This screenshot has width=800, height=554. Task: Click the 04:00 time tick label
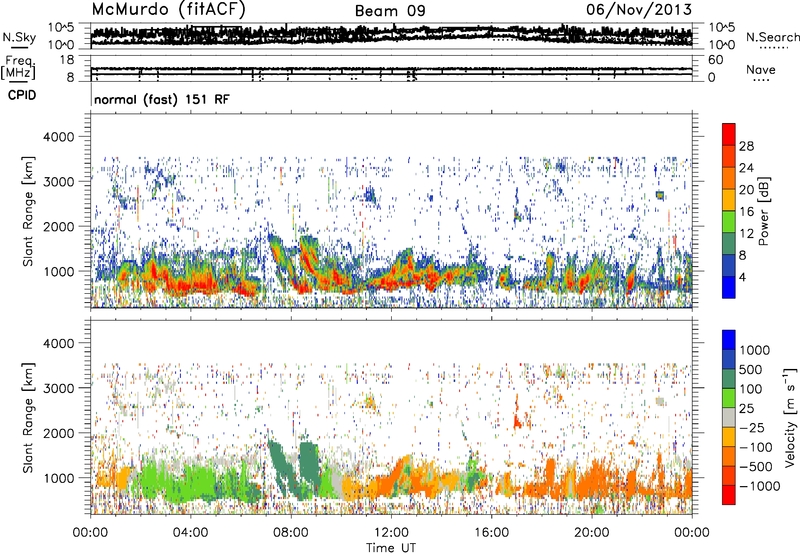coord(191,533)
